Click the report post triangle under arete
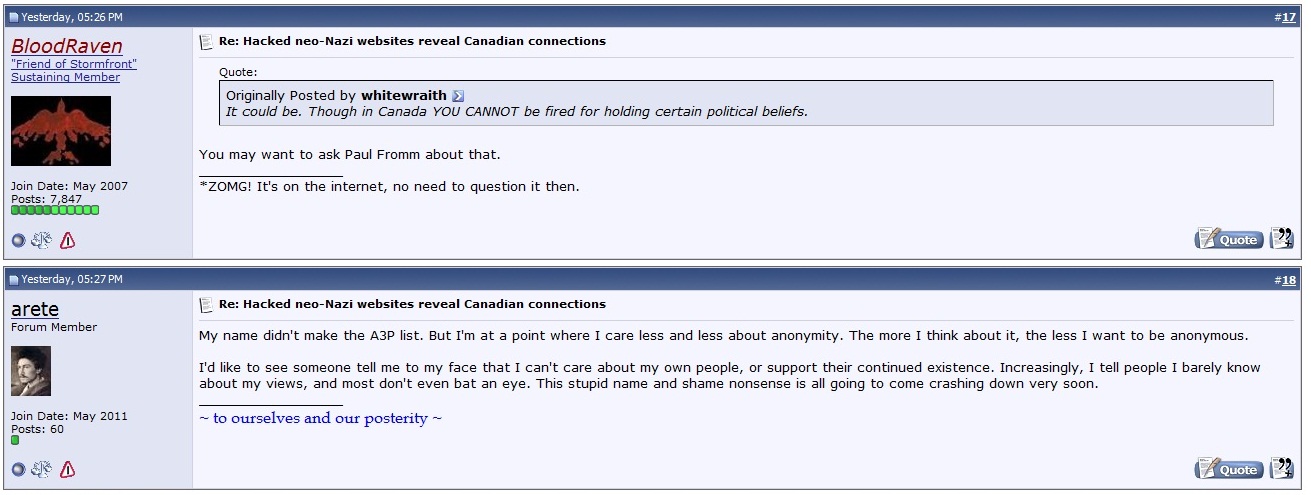 coord(68,469)
